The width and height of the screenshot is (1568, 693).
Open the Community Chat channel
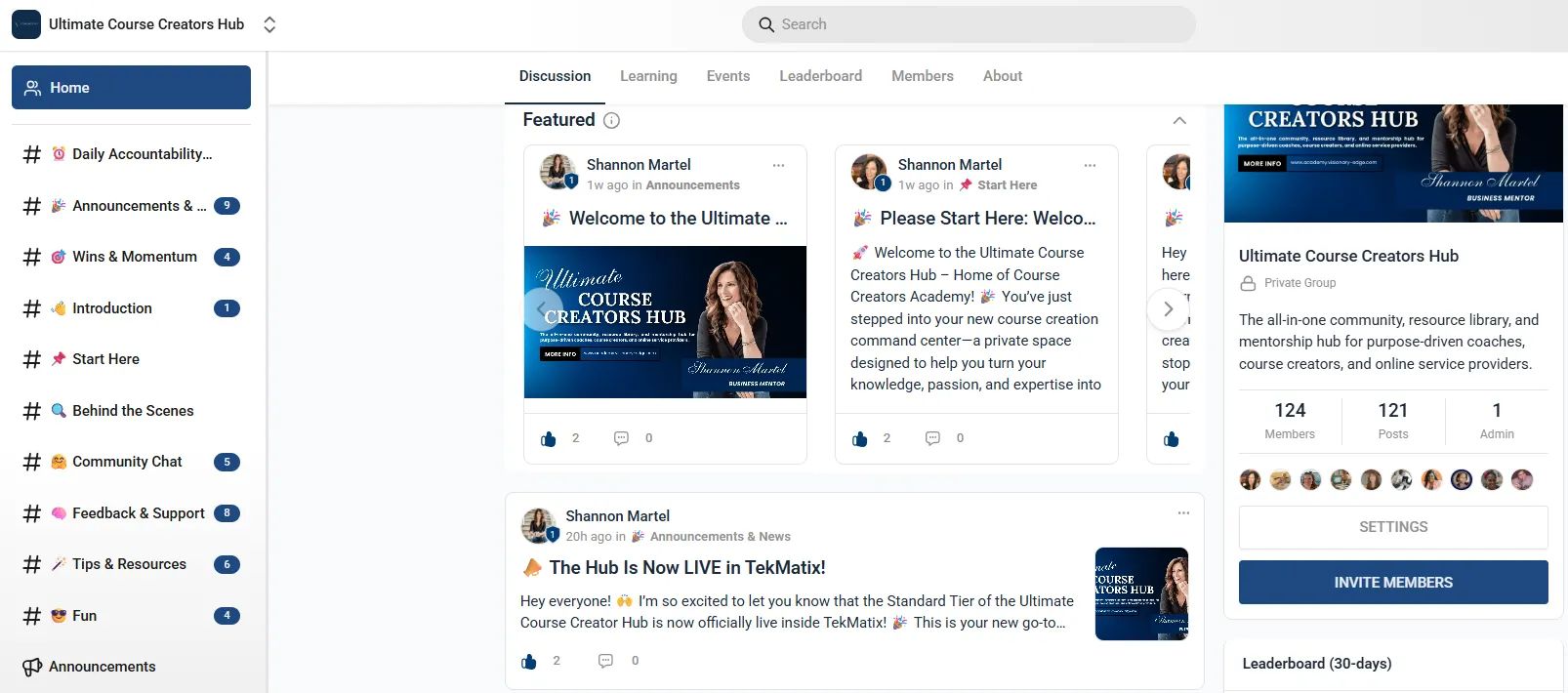(x=131, y=462)
